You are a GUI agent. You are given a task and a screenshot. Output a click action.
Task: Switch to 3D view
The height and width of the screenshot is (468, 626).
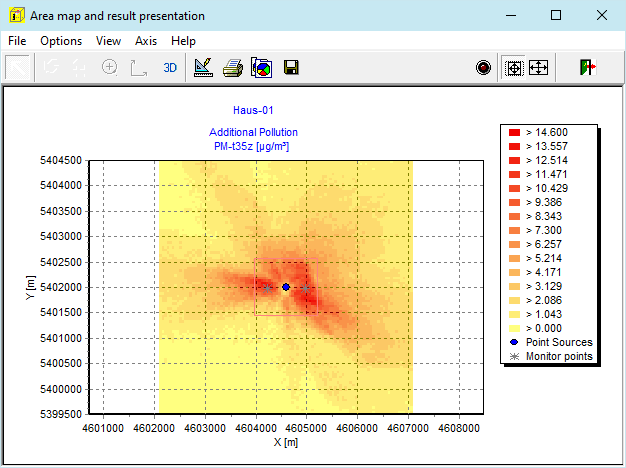tap(170, 67)
